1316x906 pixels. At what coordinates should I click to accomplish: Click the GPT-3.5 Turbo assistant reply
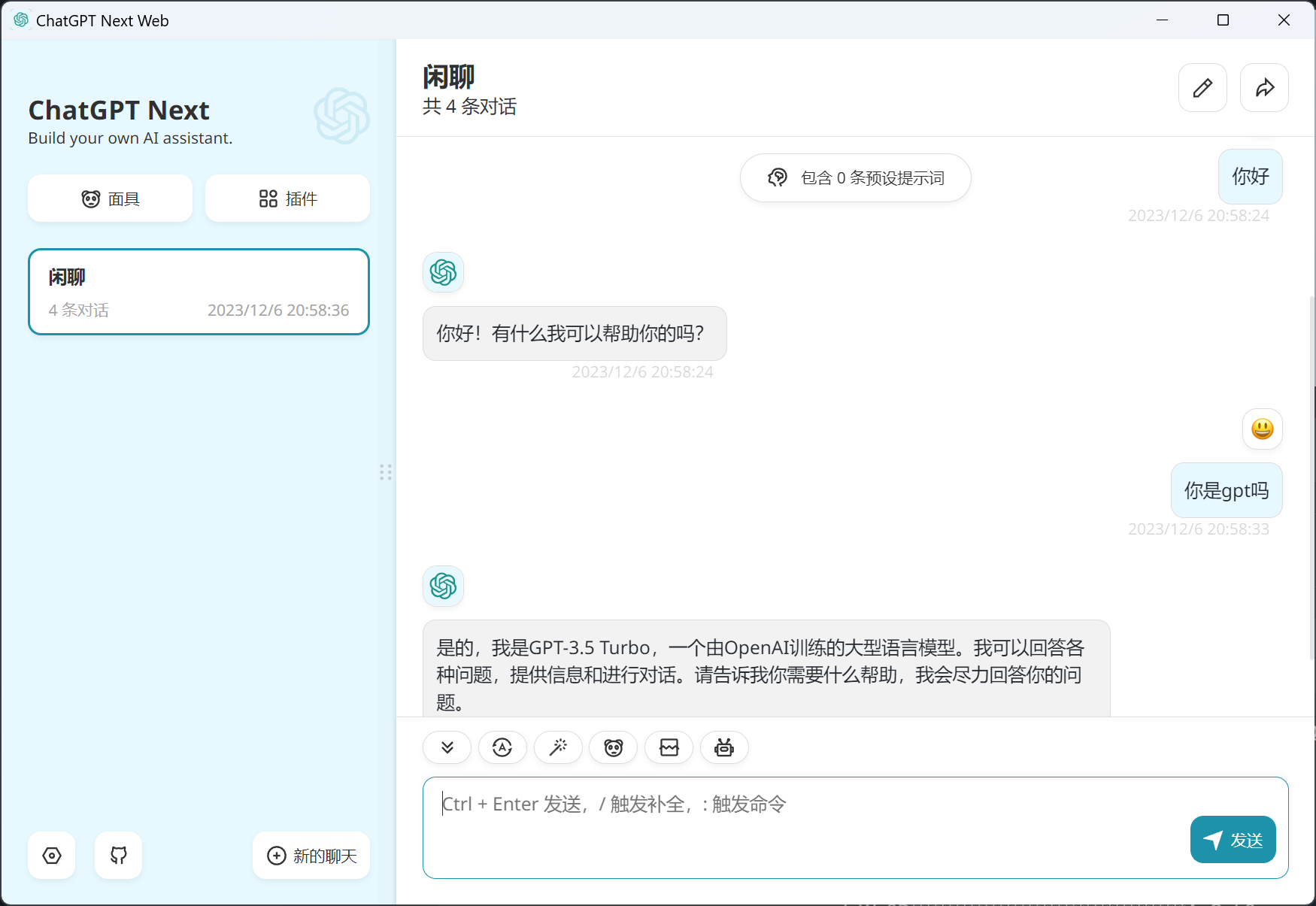[766, 668]
